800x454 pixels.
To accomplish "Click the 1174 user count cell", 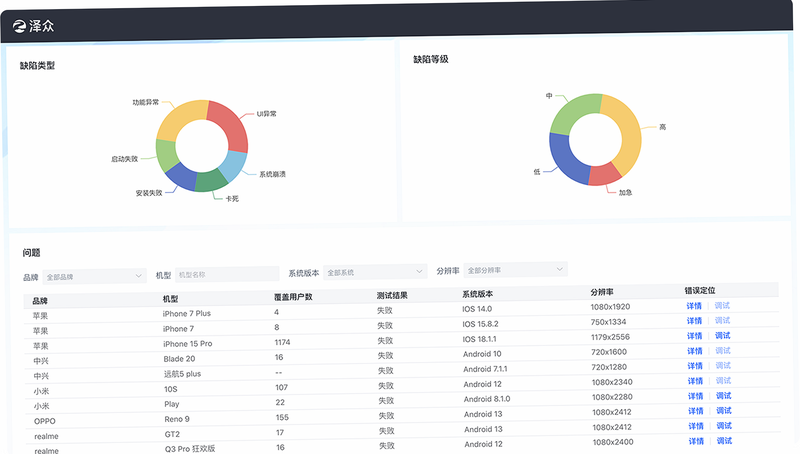I will (283, 342).
